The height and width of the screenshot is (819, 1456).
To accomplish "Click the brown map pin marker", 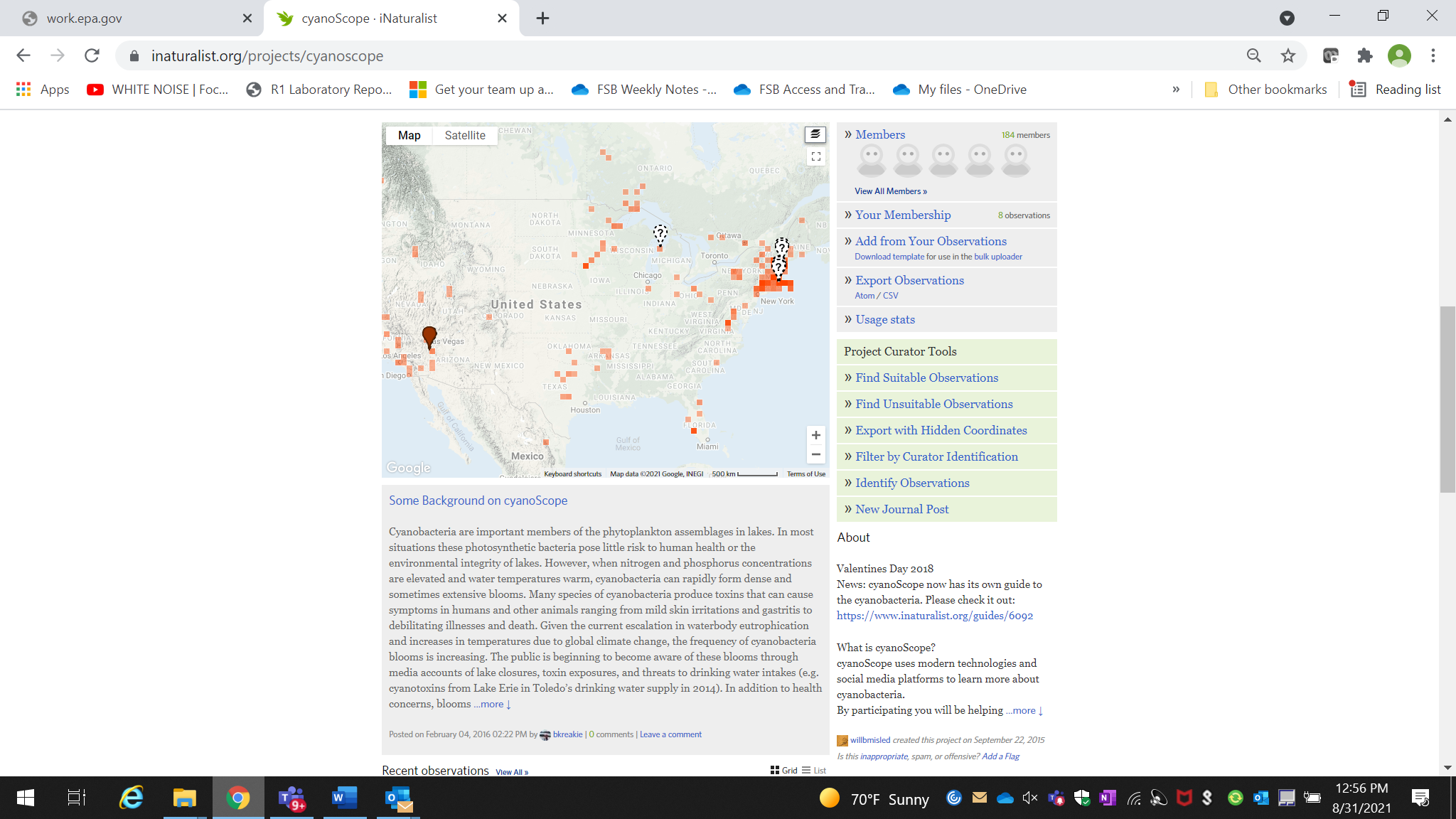I will tap(429, 335).
